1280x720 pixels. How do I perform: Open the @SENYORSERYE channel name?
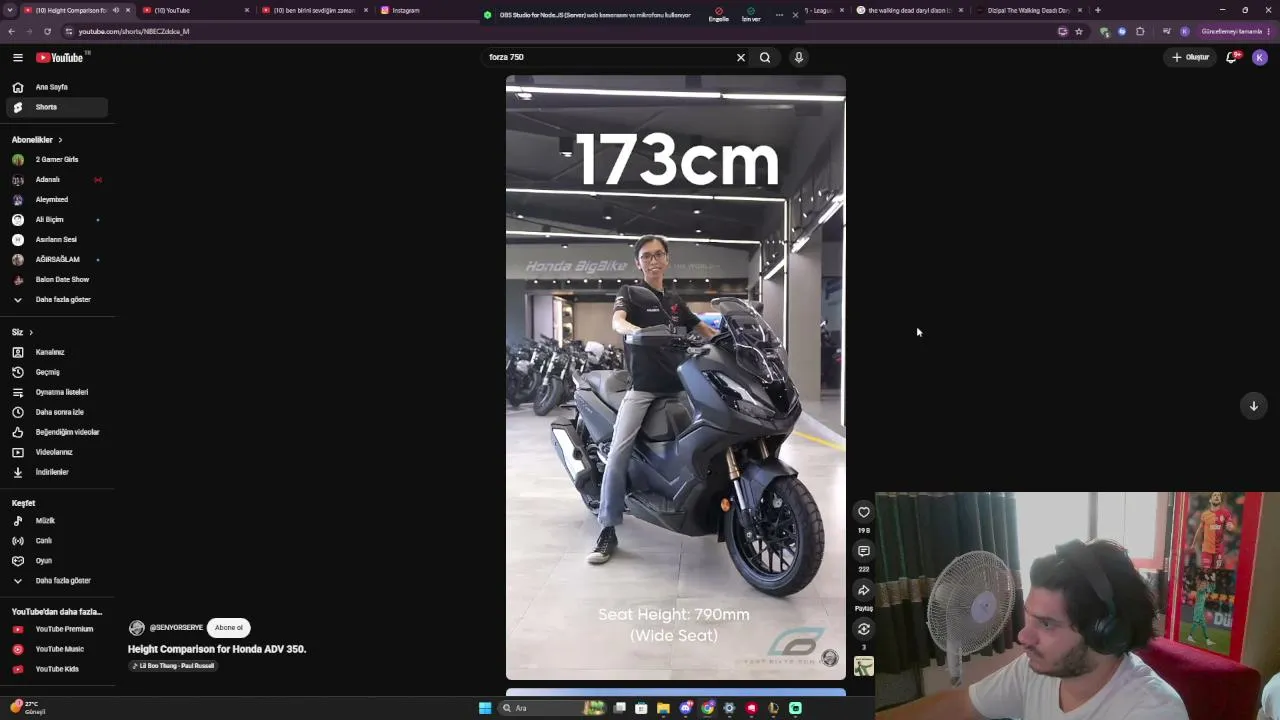[176, 628]
